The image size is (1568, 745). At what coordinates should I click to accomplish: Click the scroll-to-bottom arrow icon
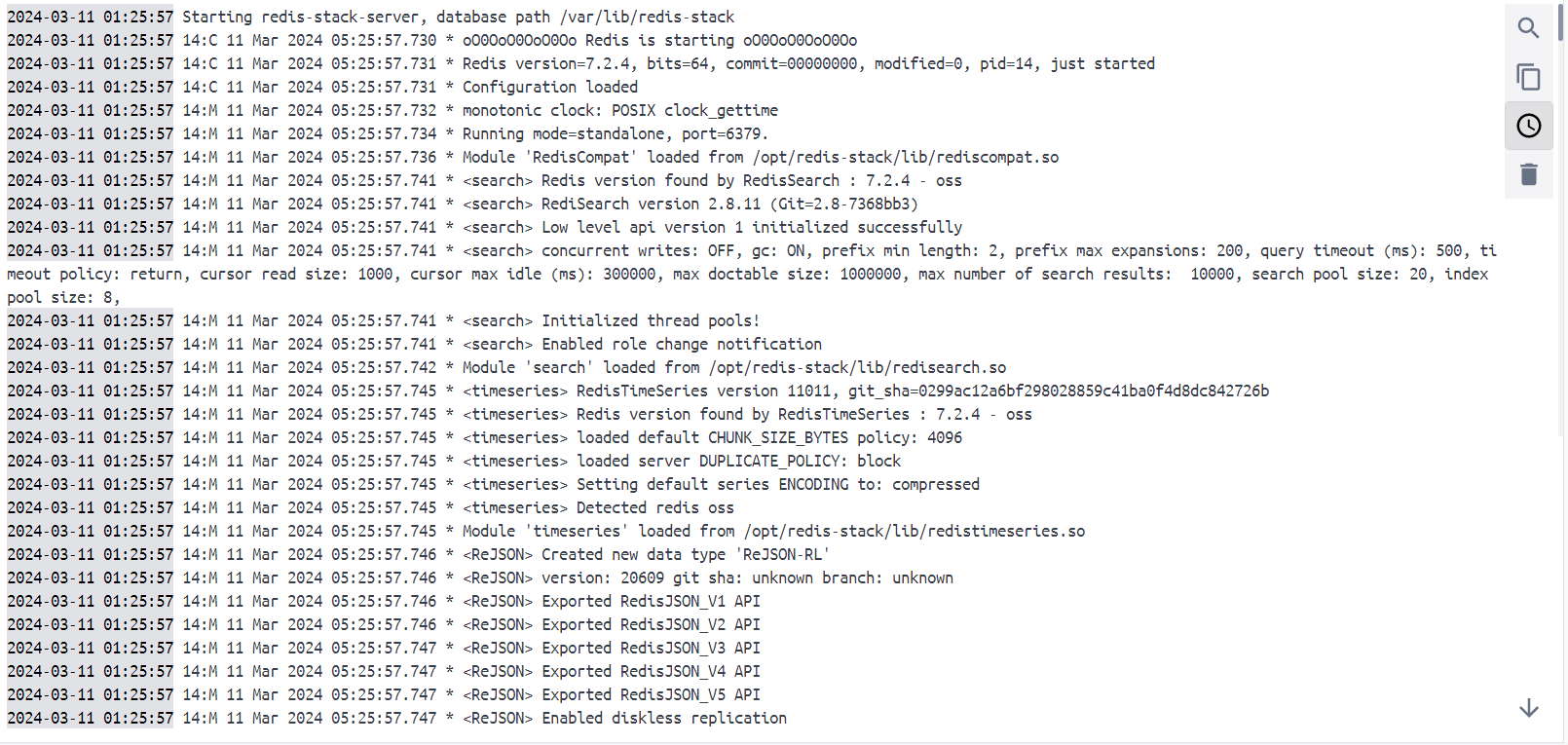coord(1528,708)
